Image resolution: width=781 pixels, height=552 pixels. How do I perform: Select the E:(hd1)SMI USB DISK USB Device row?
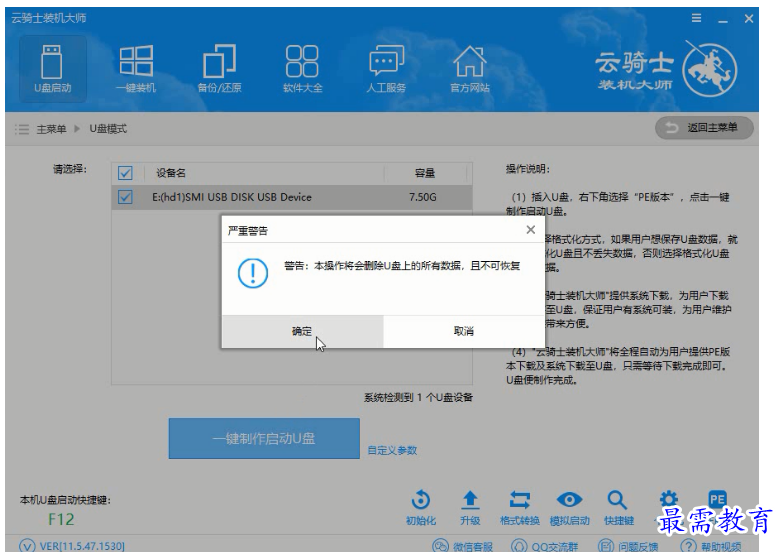(x=292, y=197)
